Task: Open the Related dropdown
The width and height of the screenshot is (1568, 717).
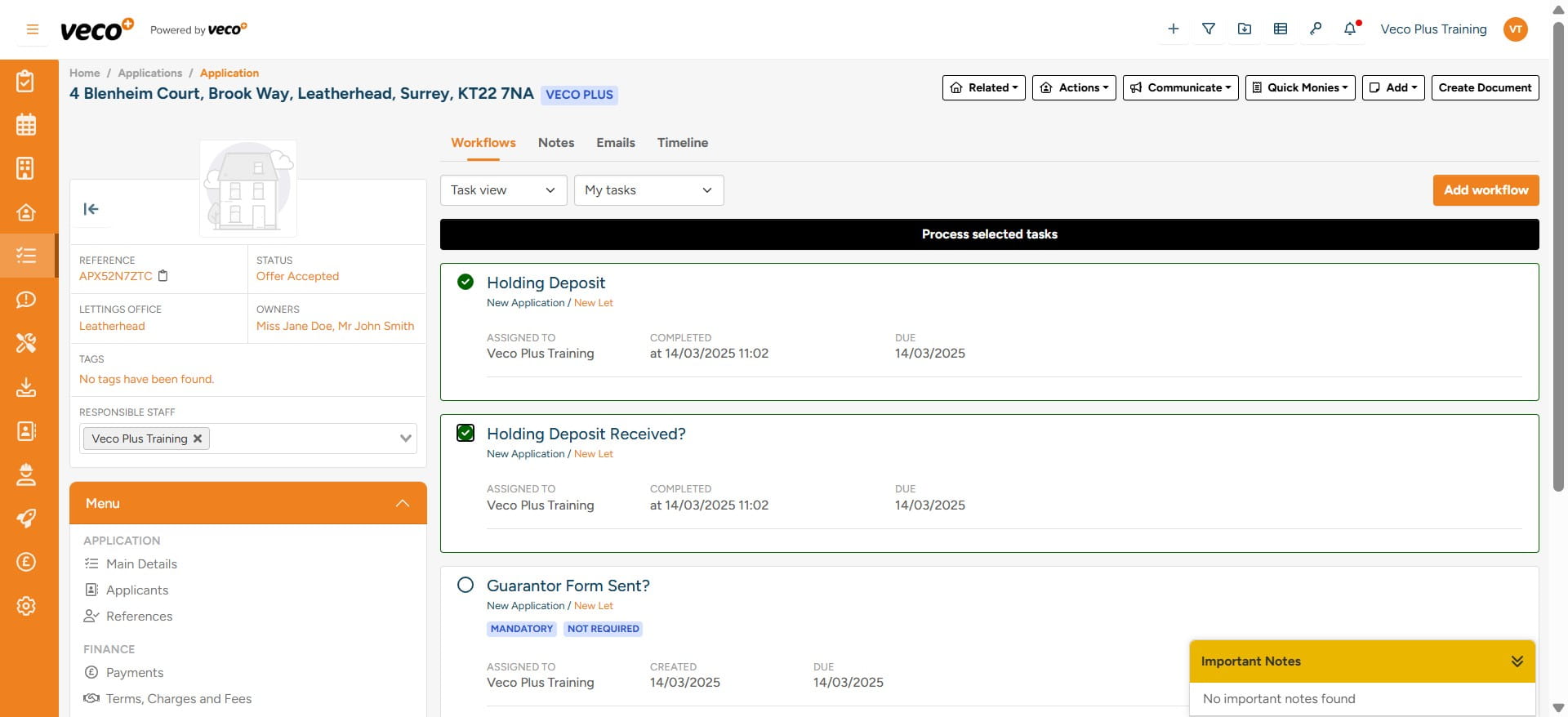Action: [x=983, y=87]
